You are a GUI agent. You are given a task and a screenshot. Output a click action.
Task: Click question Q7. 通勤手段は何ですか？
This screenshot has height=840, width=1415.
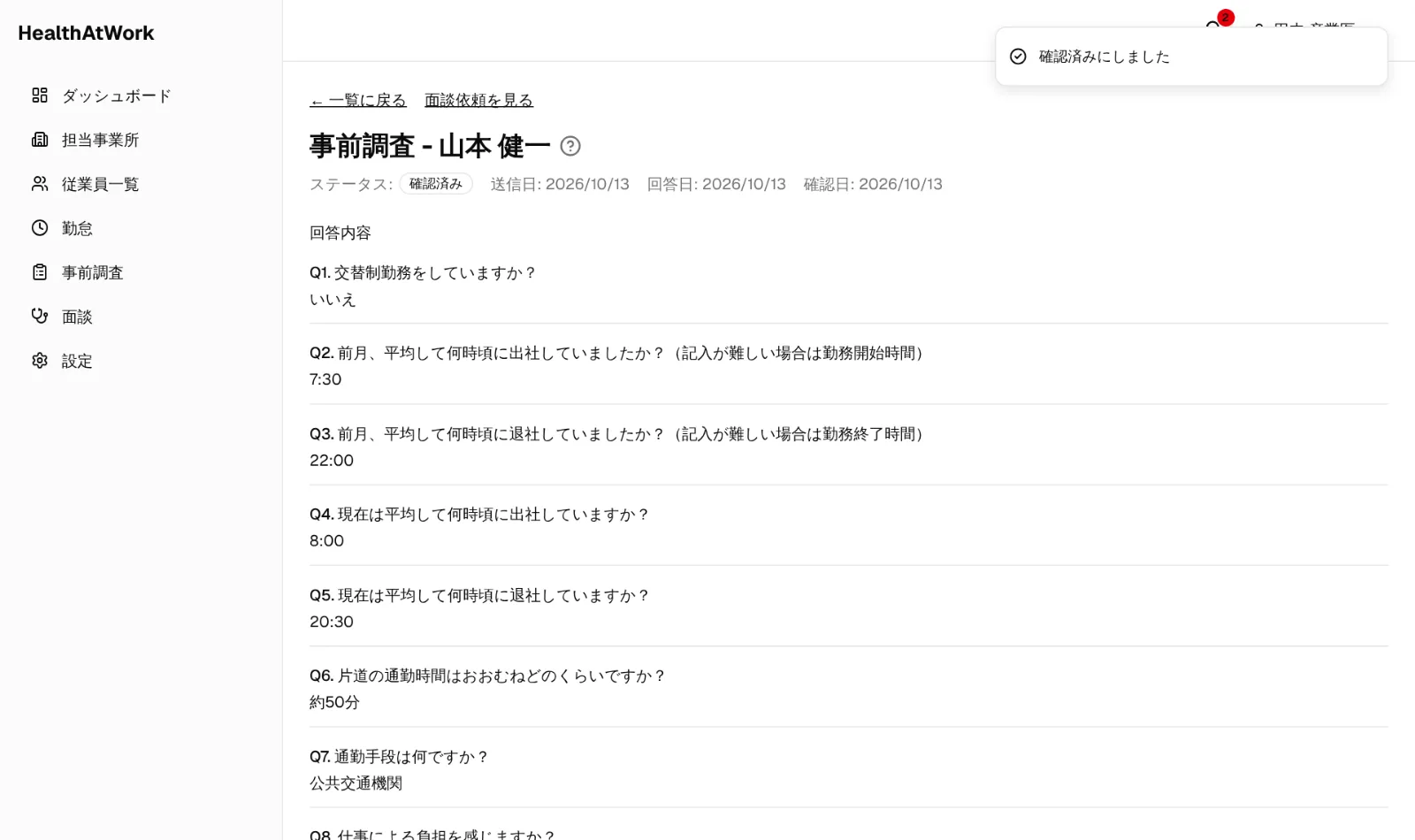click(399, 757)
